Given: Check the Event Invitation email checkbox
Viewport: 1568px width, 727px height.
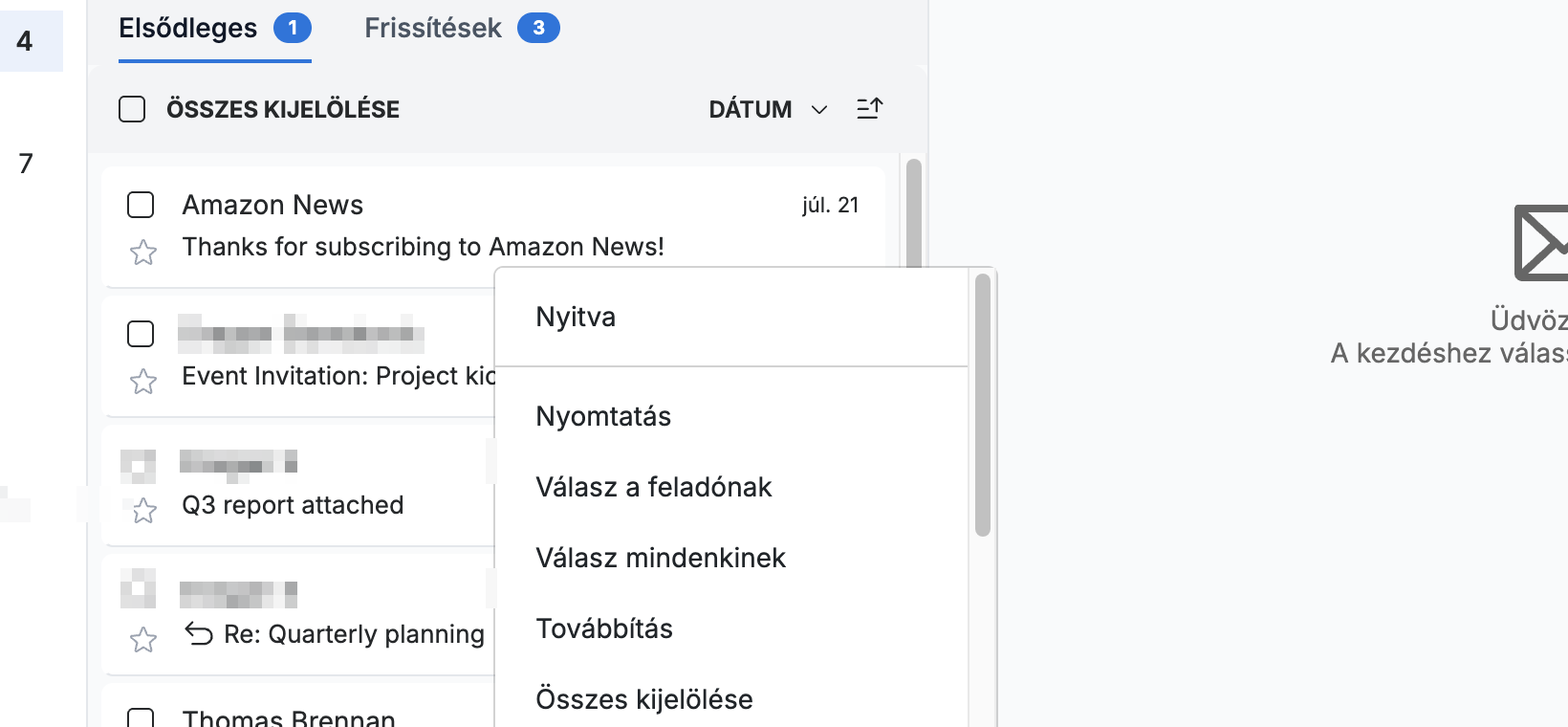Looking at the screenshot, I should click(x=141, y=334).
